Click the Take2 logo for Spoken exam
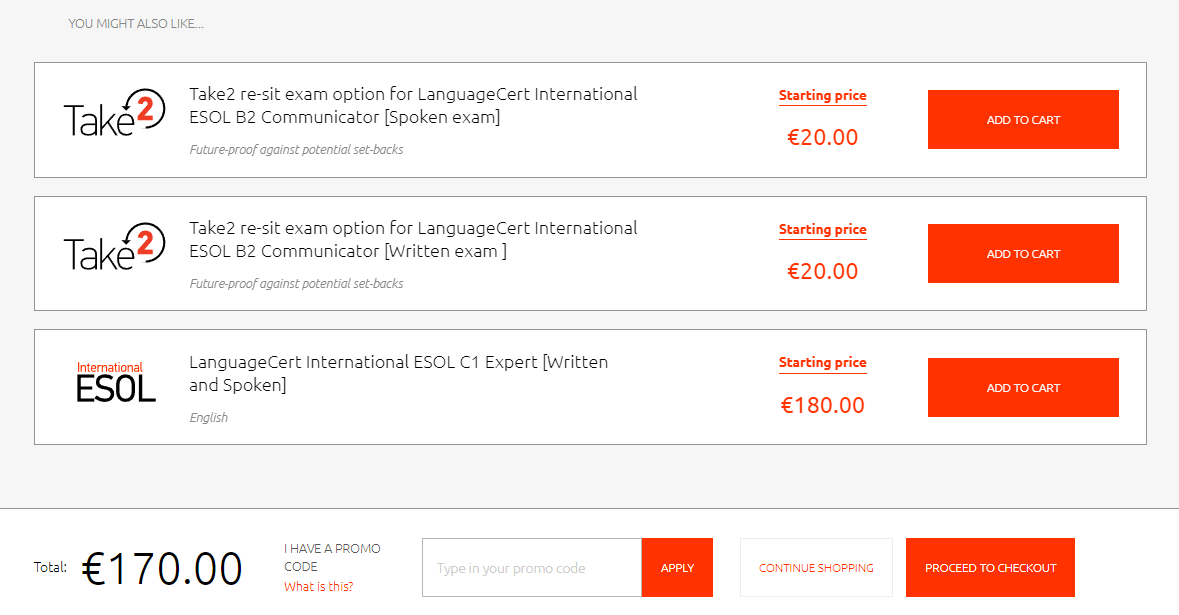The height and width of the screenshot is (615, 1179). 114,114
